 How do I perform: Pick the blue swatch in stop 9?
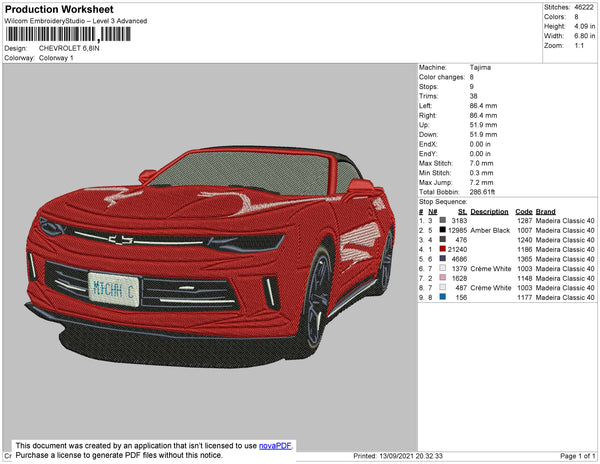pos(442,297)
